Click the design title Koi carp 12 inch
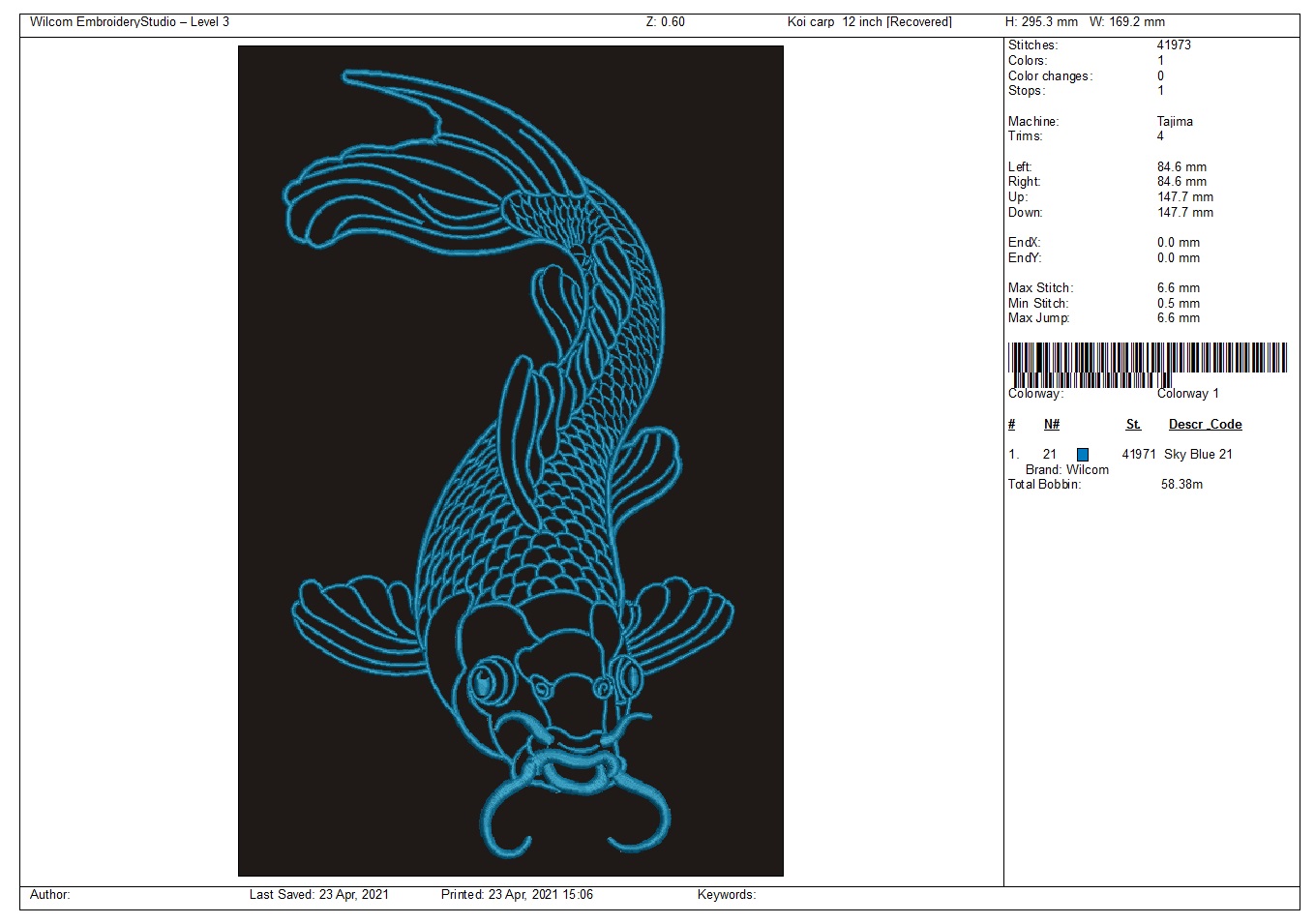 [x=869, y=22]
